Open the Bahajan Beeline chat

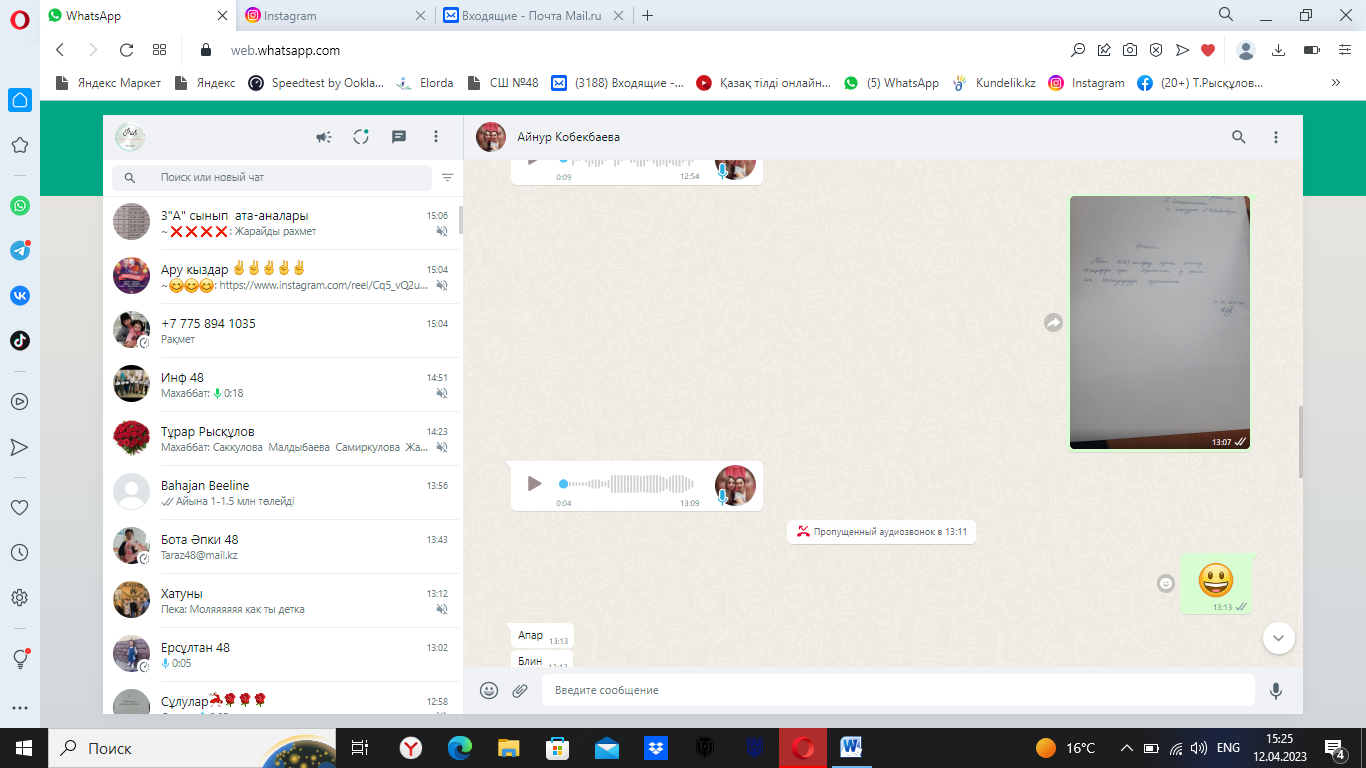click(283, 493)
